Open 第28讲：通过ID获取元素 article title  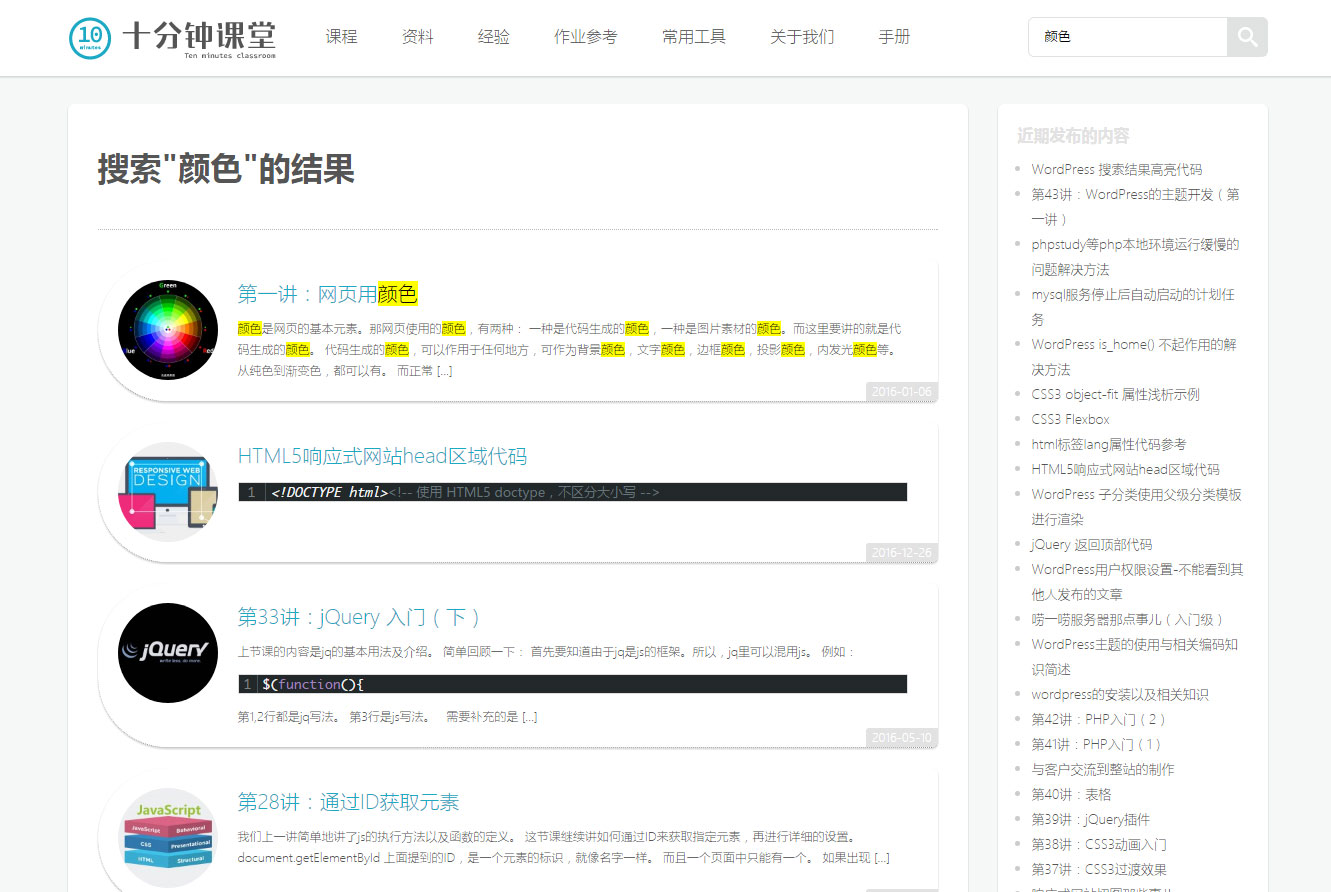click(348, 802)
